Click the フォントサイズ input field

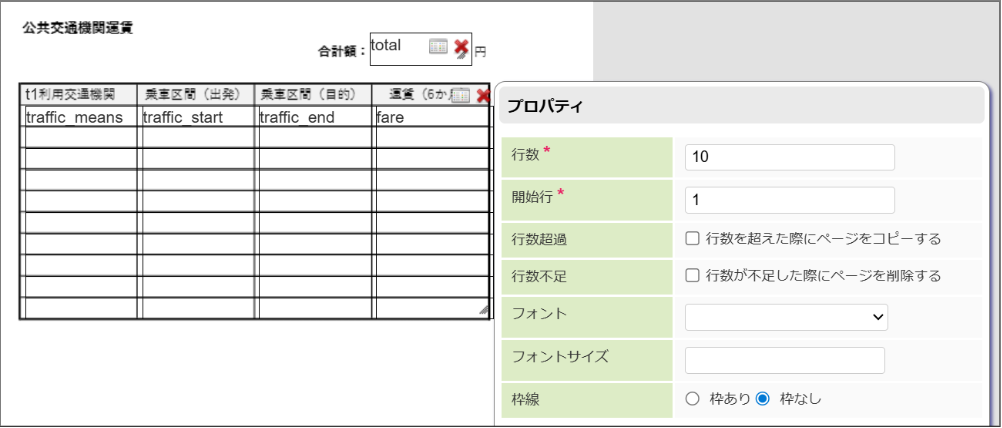click(x=785, y=360)
